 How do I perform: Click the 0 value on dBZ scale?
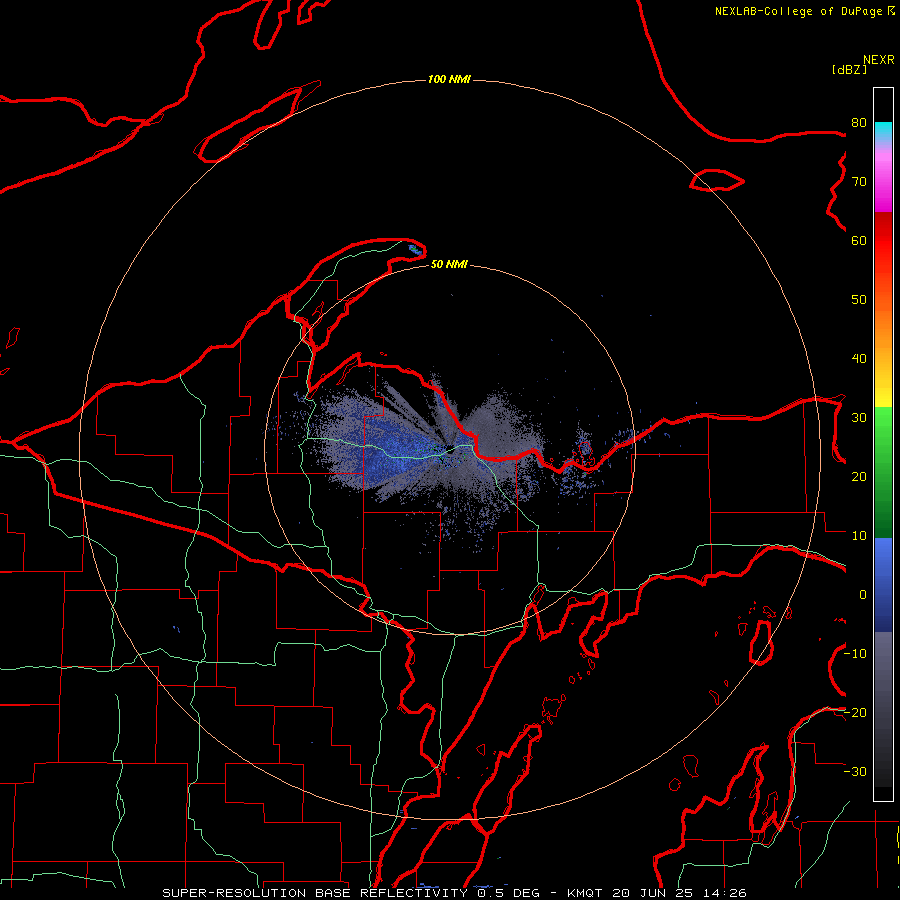pos(863,595)
